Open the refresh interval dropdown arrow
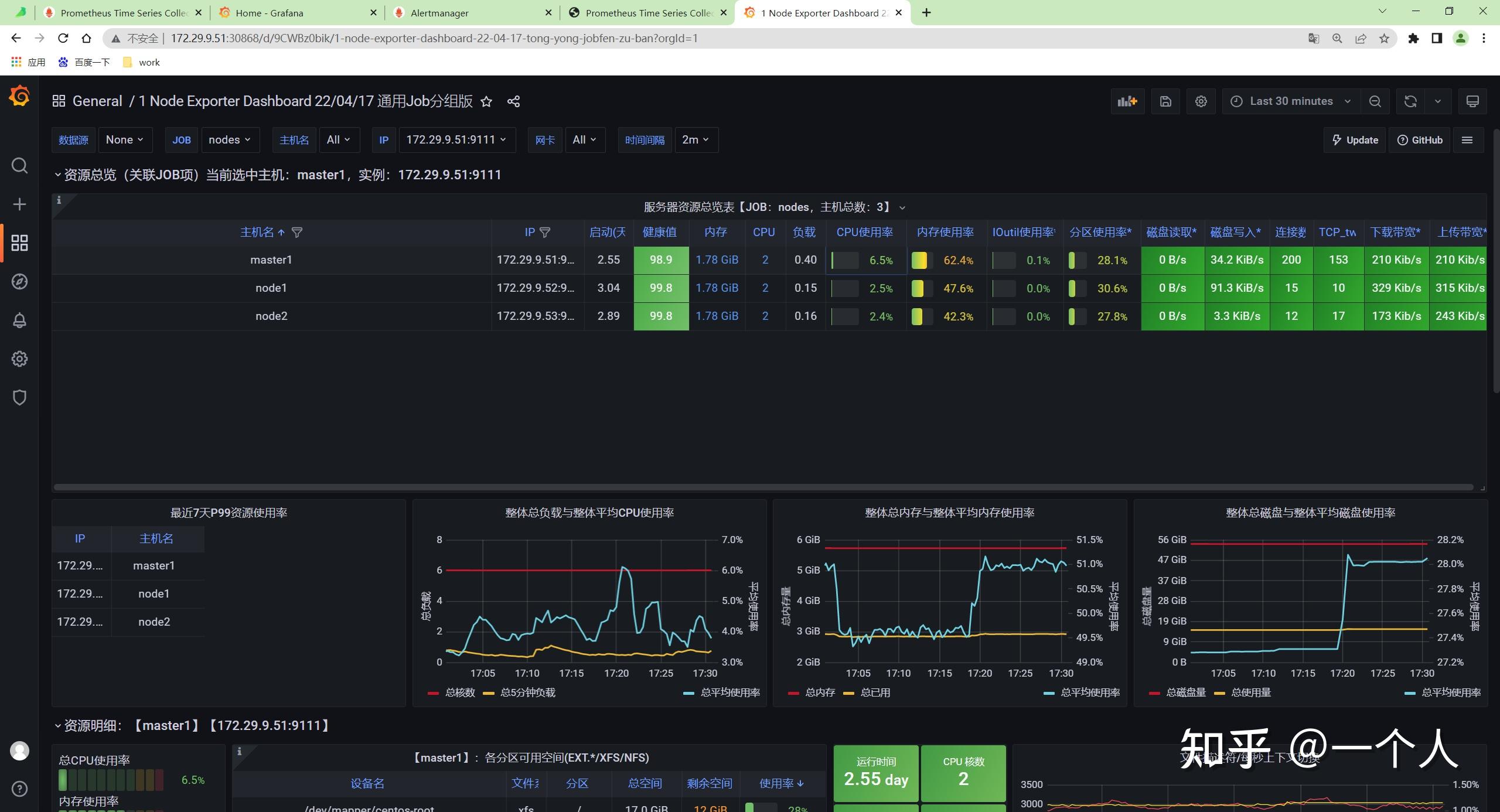Viewport: 1500px width, 812px height. pos(1438,101)
